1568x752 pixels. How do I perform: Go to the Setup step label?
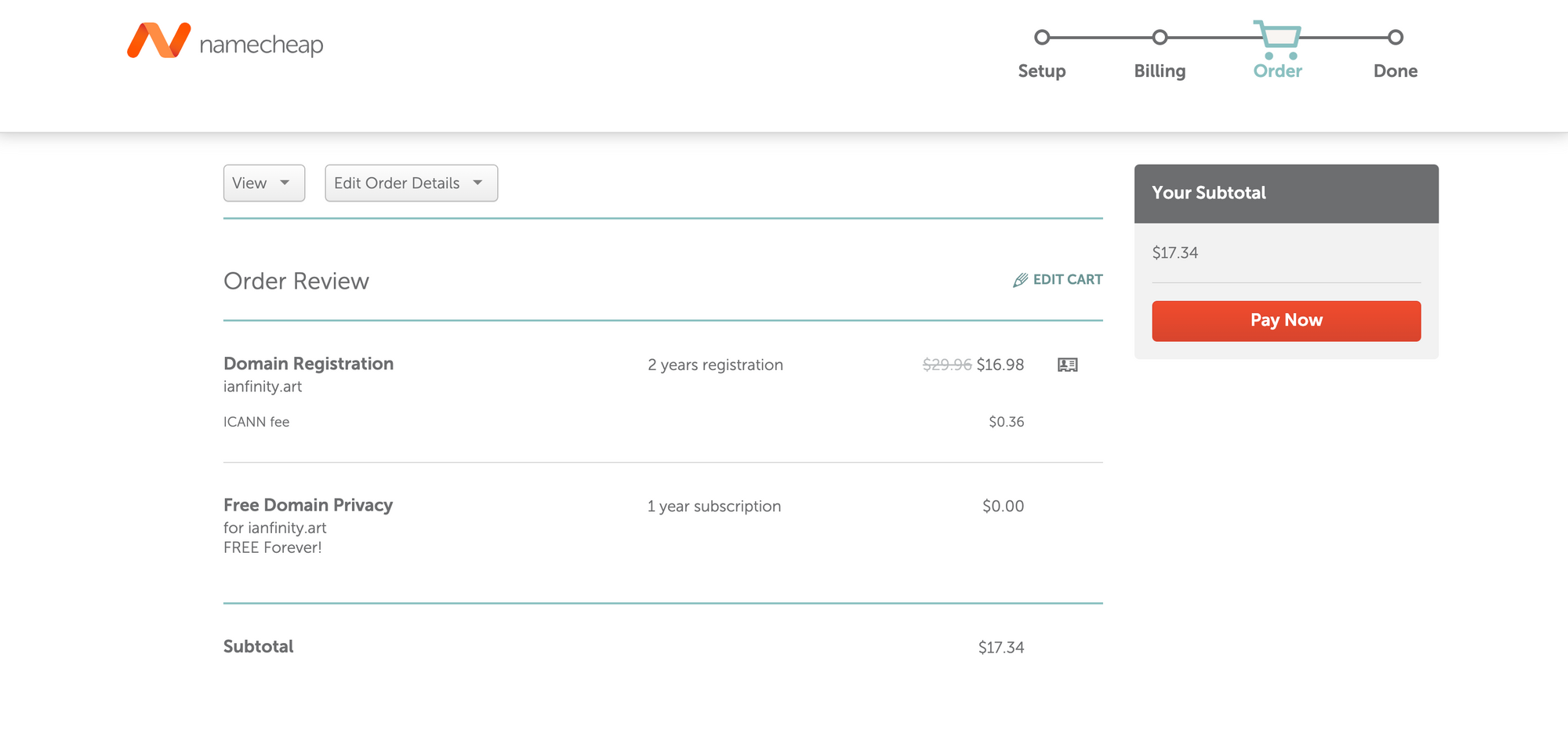1042,71
